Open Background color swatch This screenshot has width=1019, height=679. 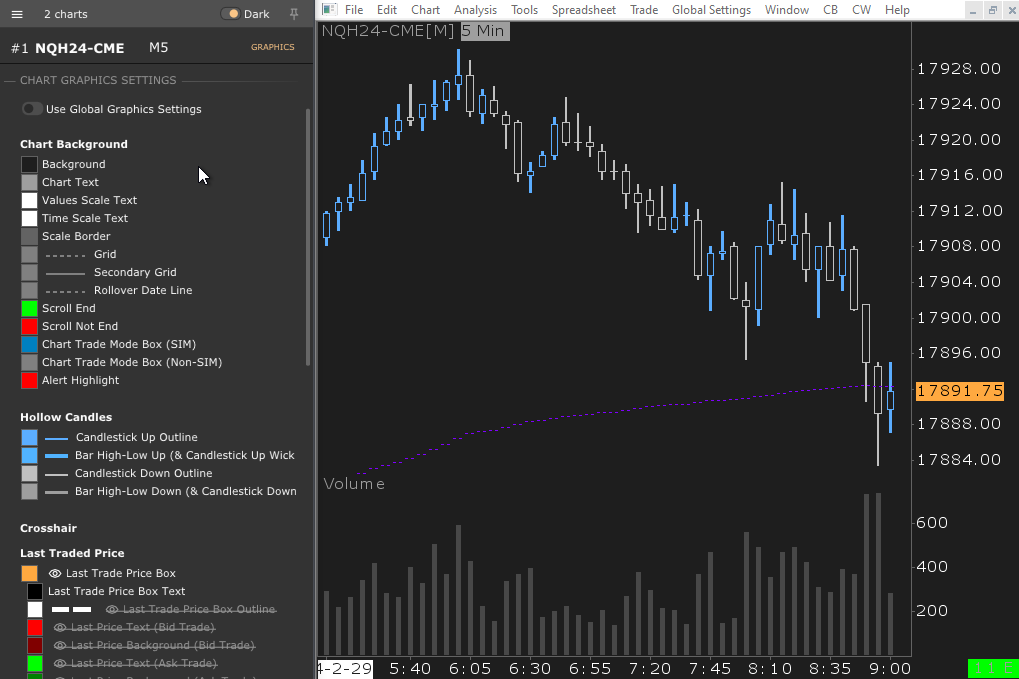29,164
